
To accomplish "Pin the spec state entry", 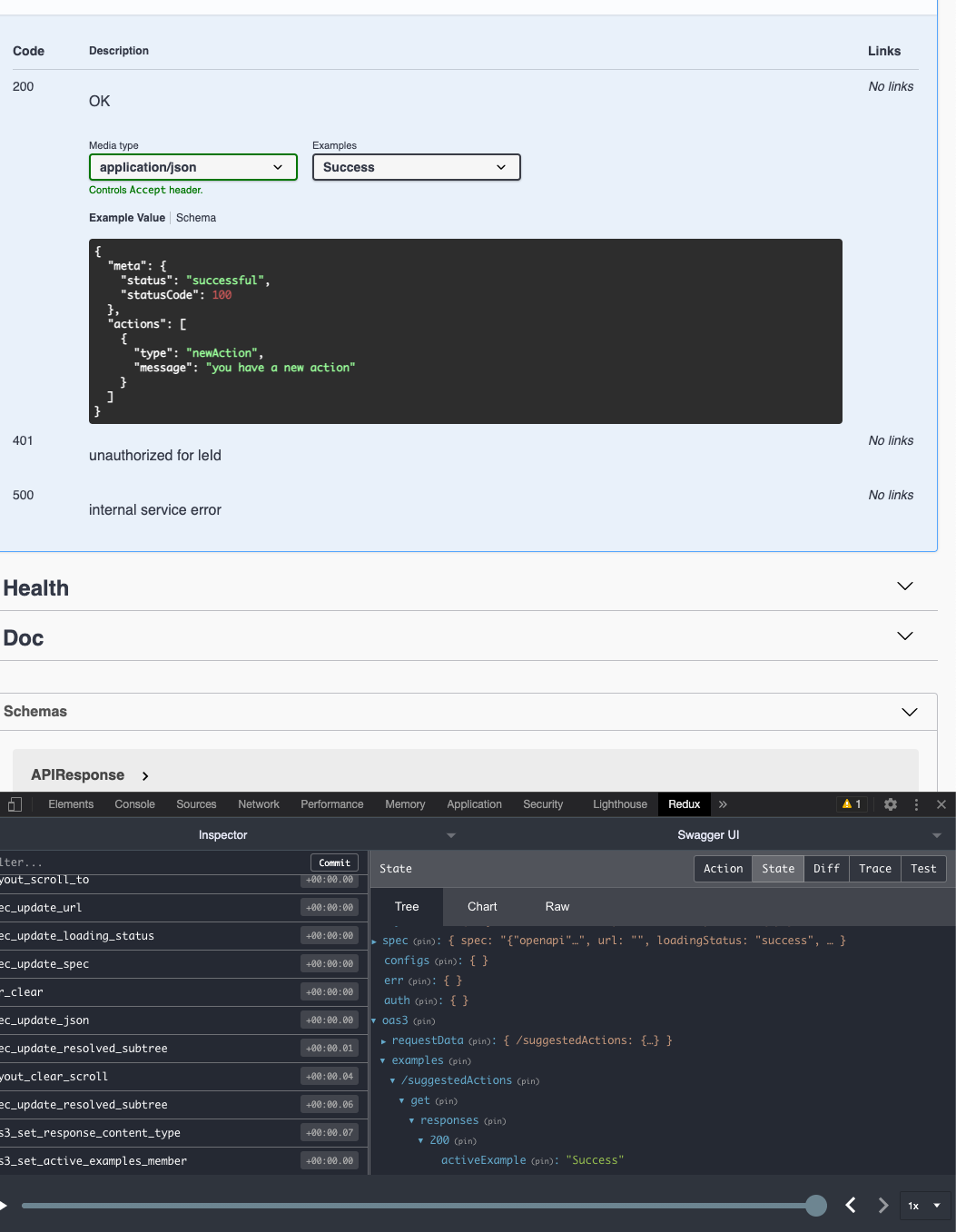I will tap(424, 941).
